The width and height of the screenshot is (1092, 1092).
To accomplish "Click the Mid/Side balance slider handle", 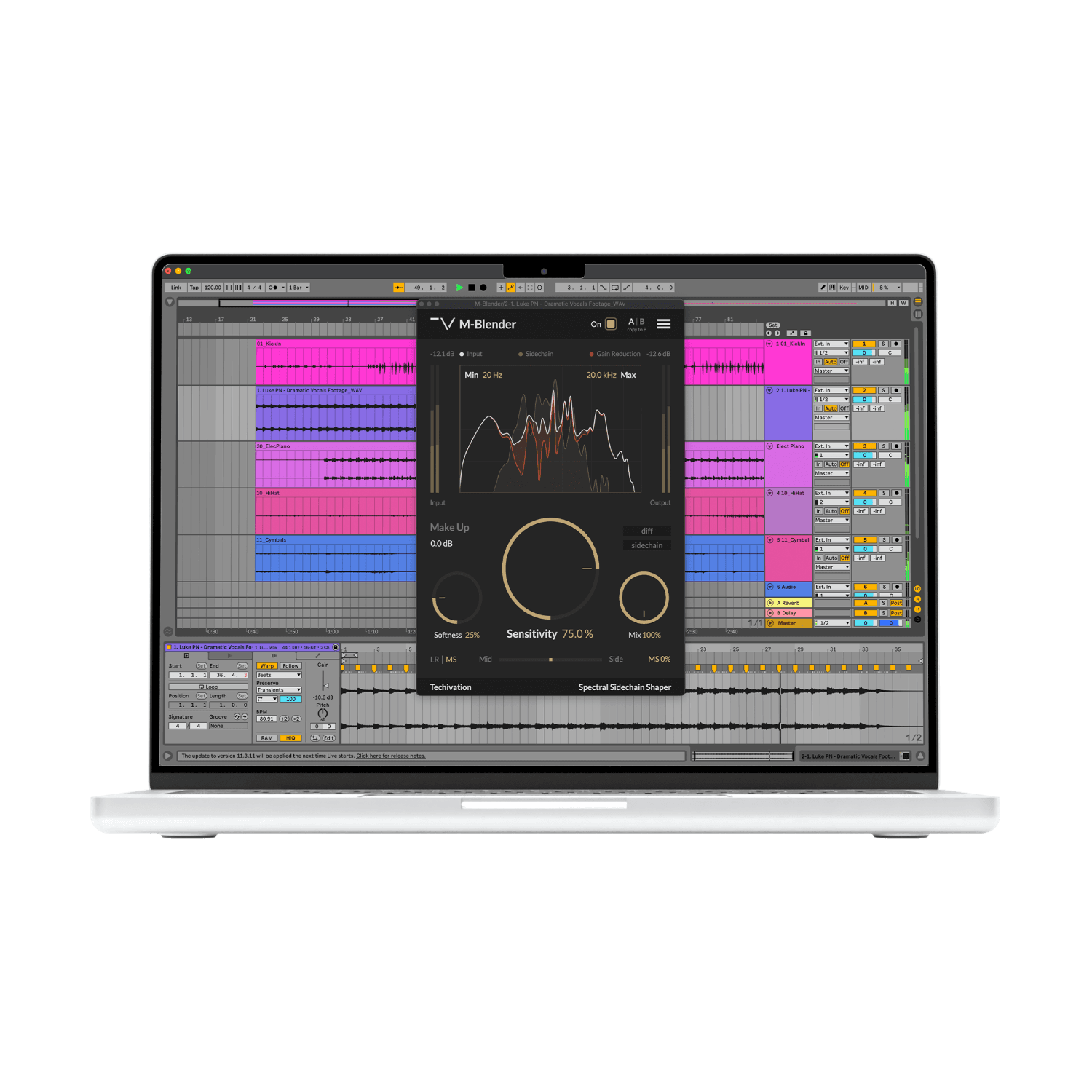I will (550, 660).
